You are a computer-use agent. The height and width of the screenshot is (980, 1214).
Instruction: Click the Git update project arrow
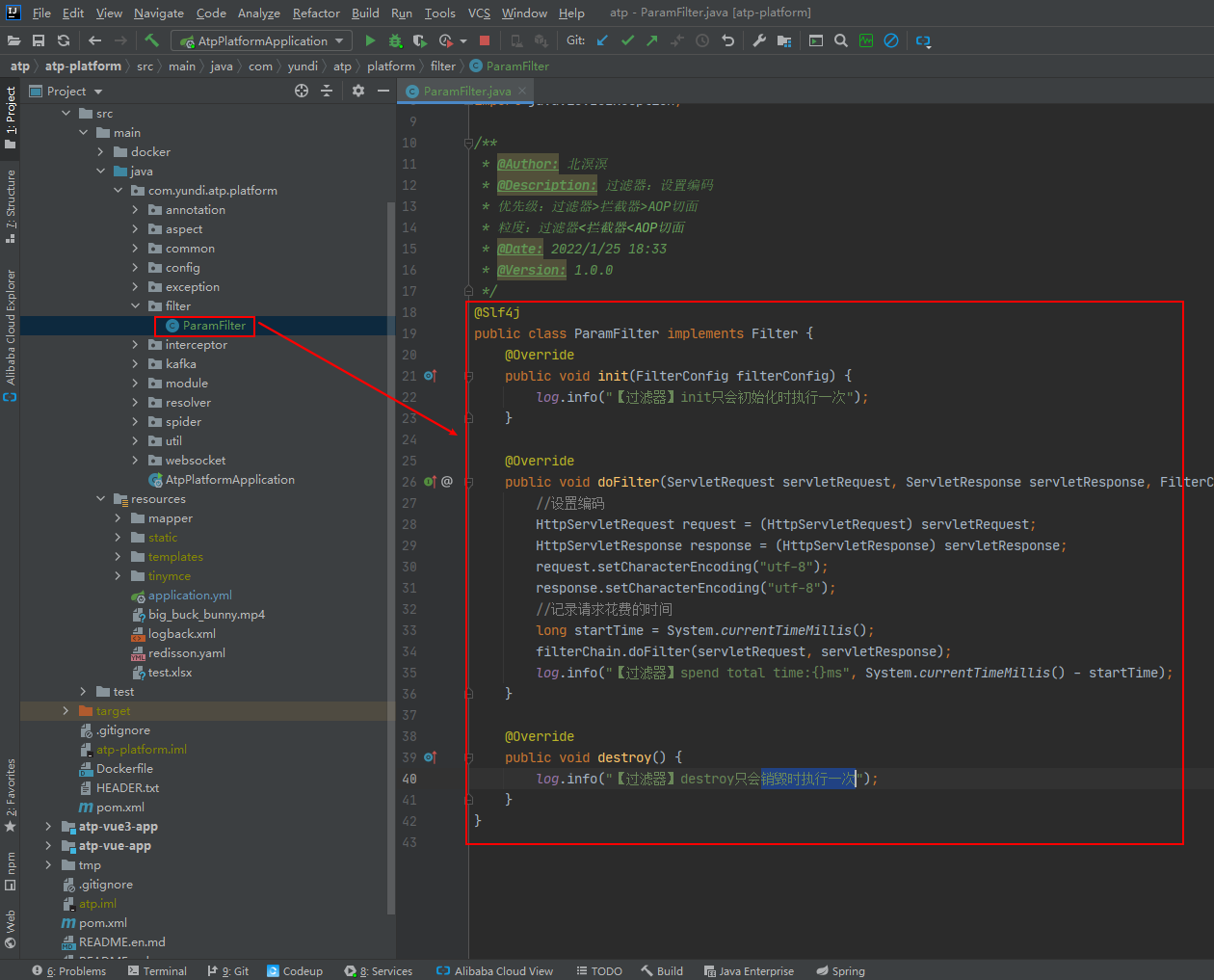(603, 40)
